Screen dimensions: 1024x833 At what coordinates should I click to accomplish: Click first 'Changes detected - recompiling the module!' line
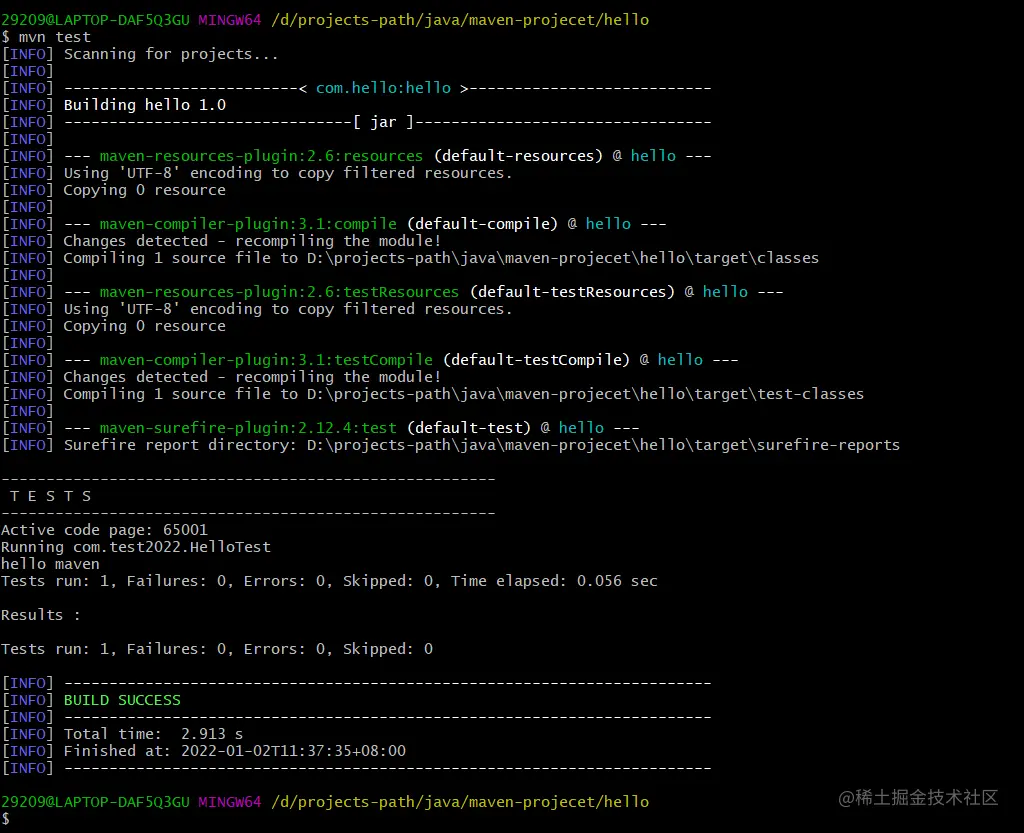pyautogui.click(x=252, y=241)
